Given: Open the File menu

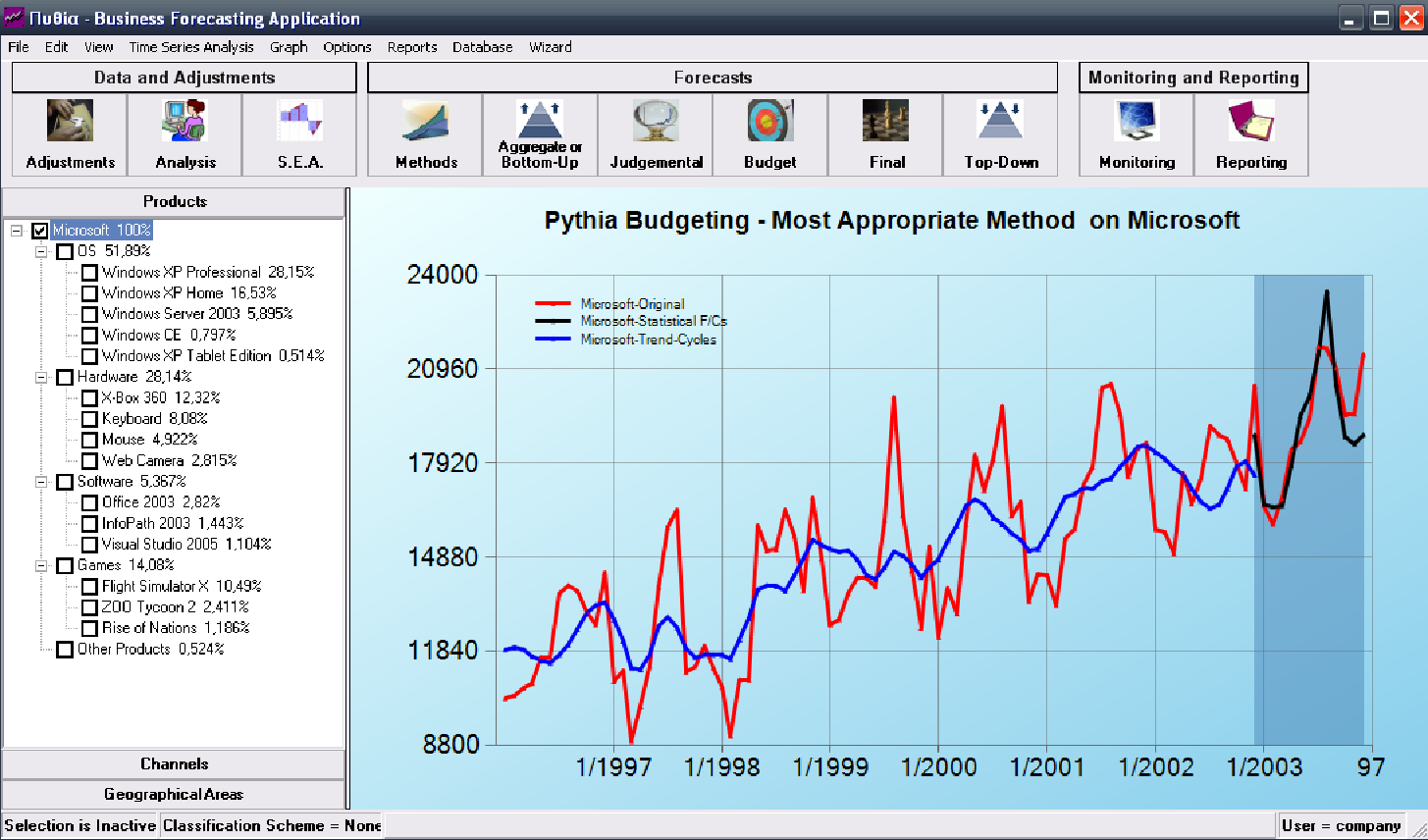Looking at the screenshot, I should (x=18, y=47).
